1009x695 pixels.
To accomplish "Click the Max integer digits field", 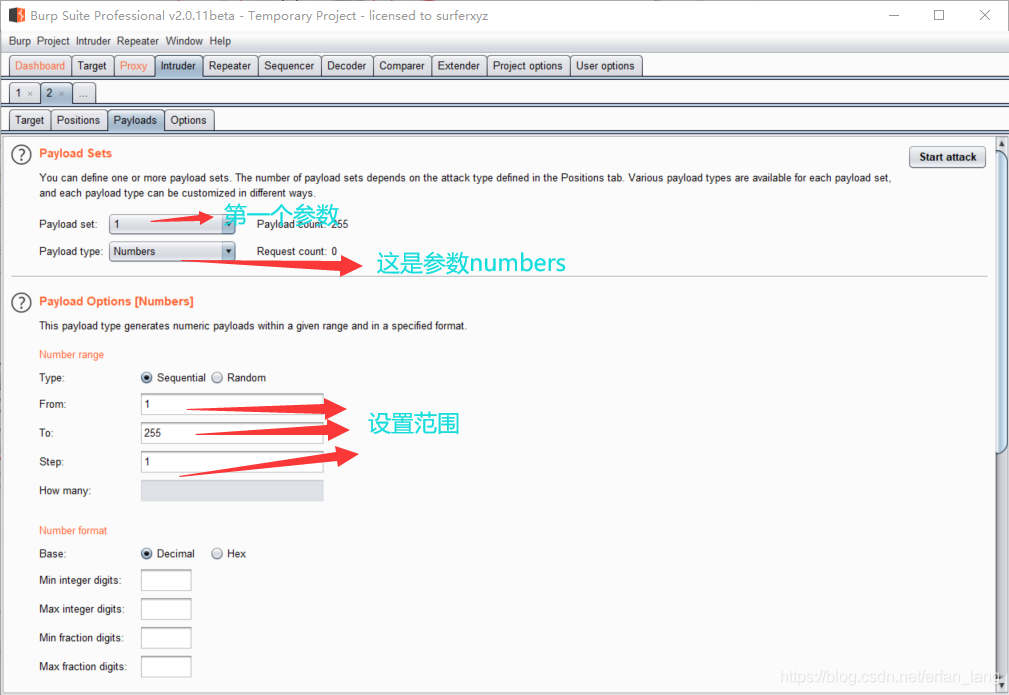I will 166,609.
